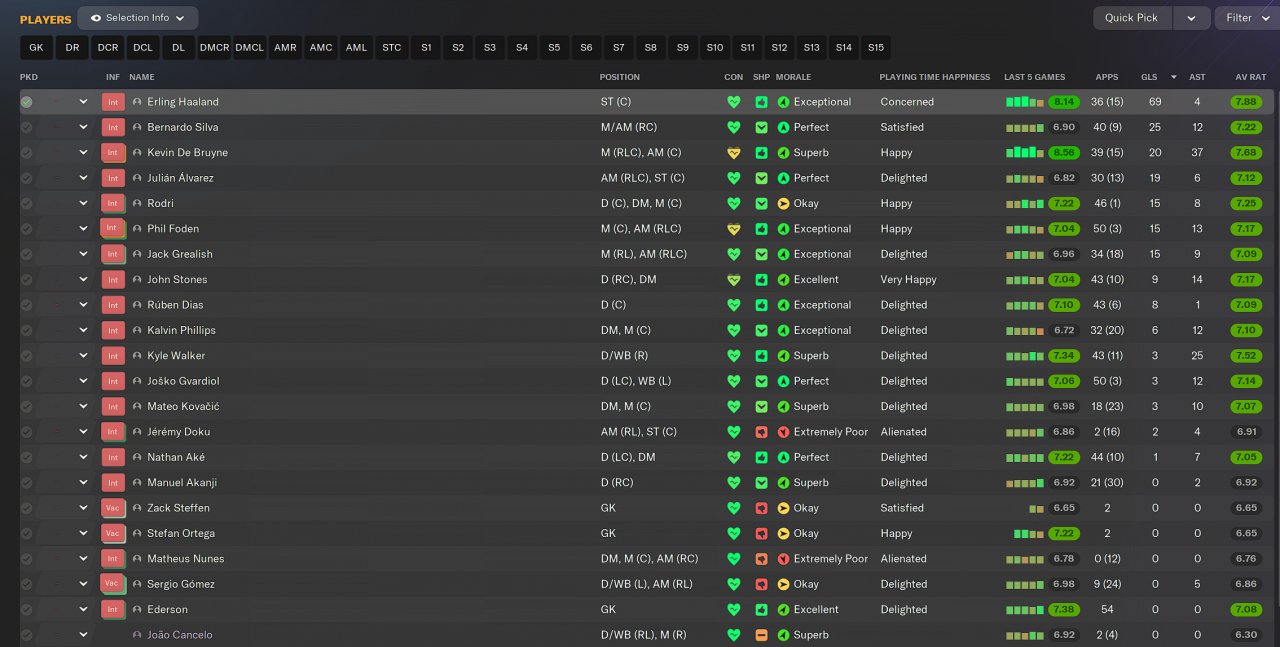The width and height of the screenshot is (1280, 647).
Task: Select the DMCR position slot
Action: [214, 47]
